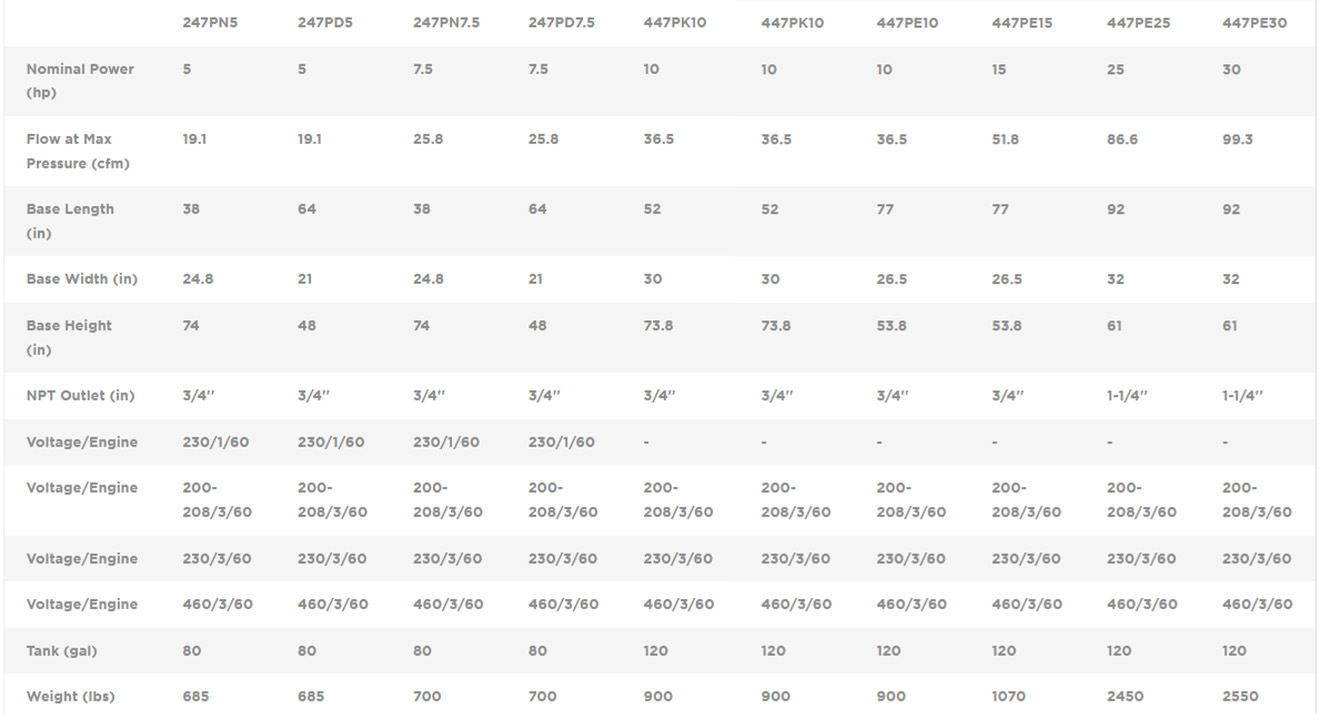Click the Base Height (in) row label
The width and height of the screenshot is (1320, 714).
(x=69, y=338)
